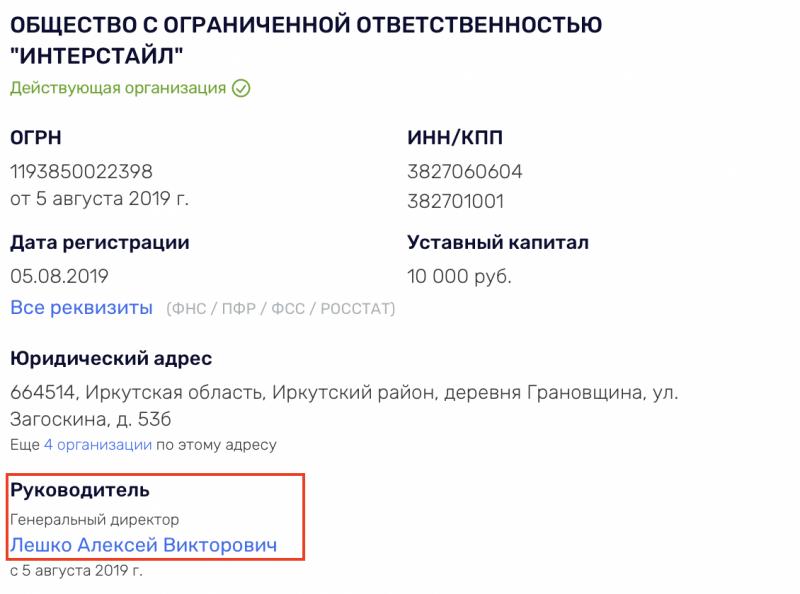Select the КПП value 382701001
Screen dimensions: 800x594
pos(456,201)
